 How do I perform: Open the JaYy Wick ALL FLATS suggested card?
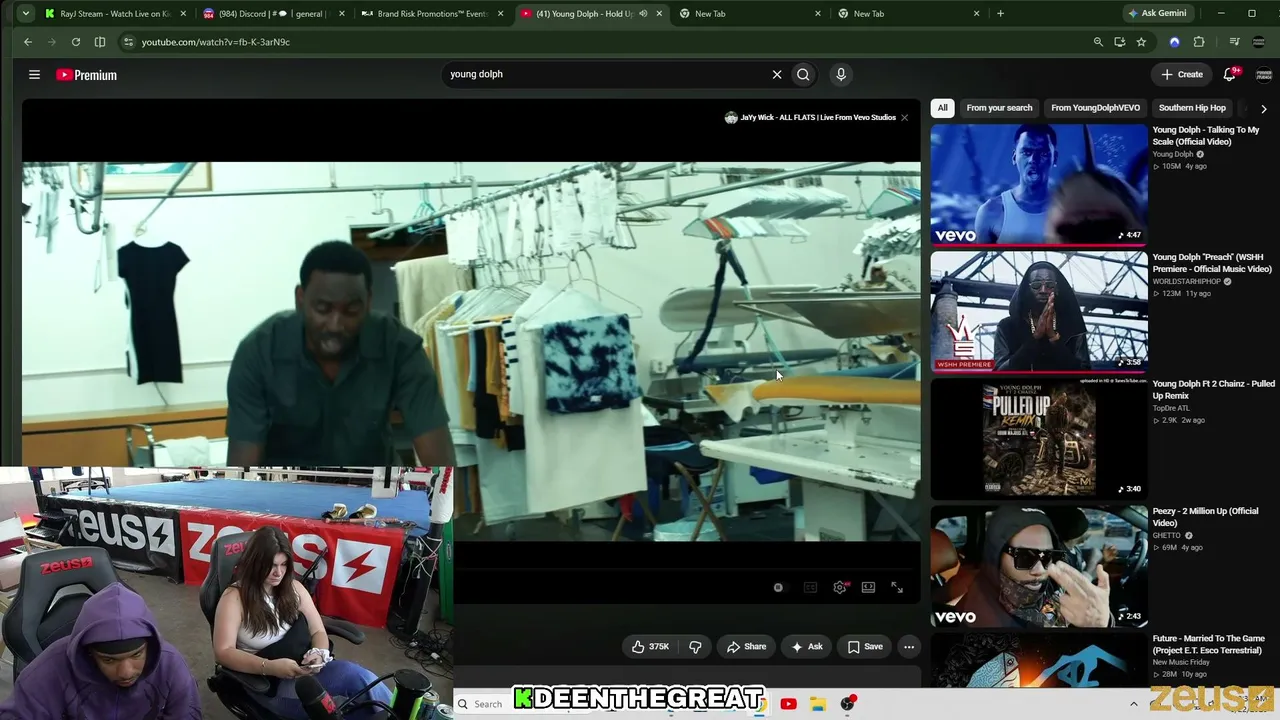click(x=810, y=118)
